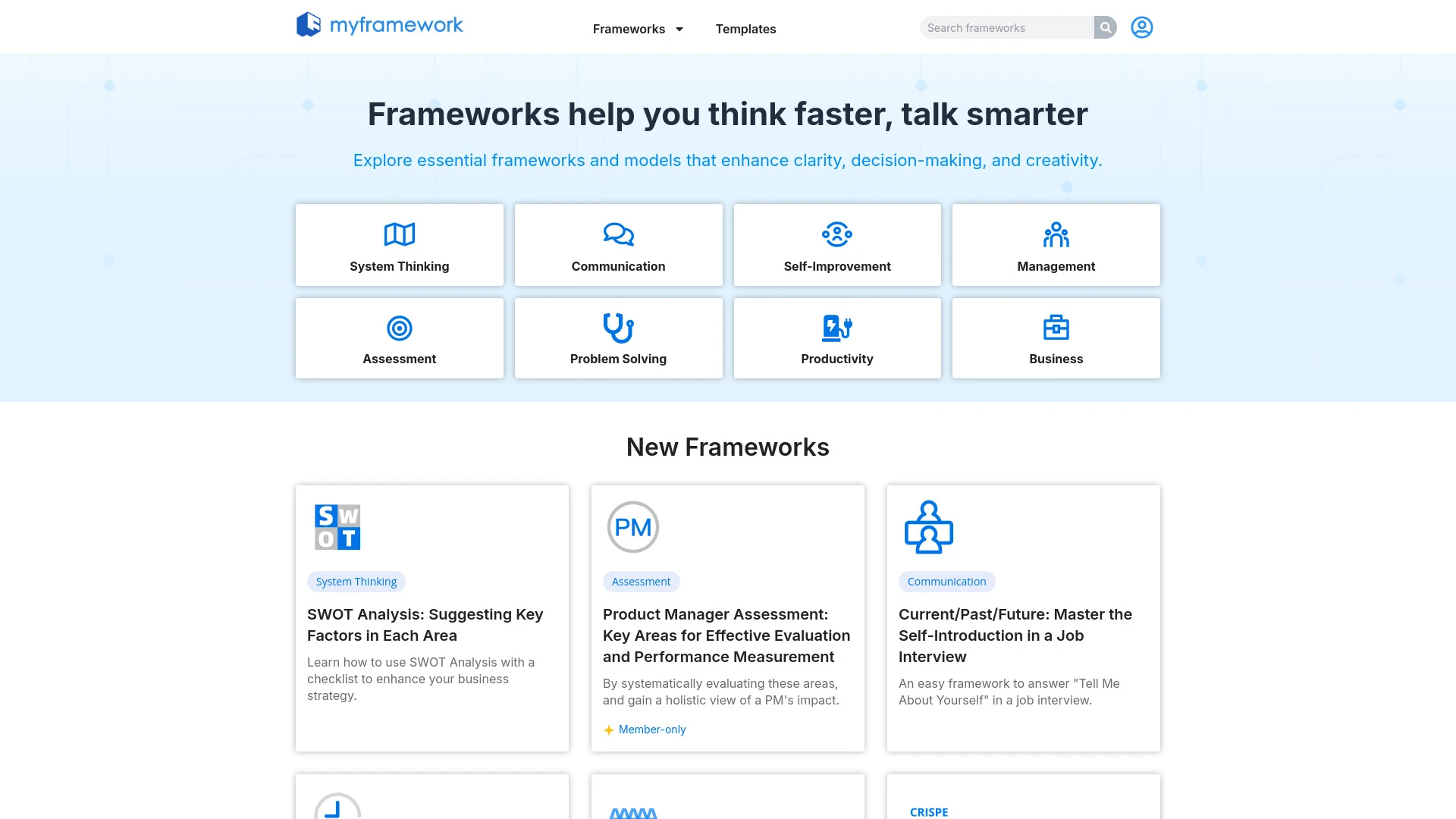Screen dimensions: 1456x819
Task: Open the Self-Improvement category icon
Action: (x=837, y=234)
